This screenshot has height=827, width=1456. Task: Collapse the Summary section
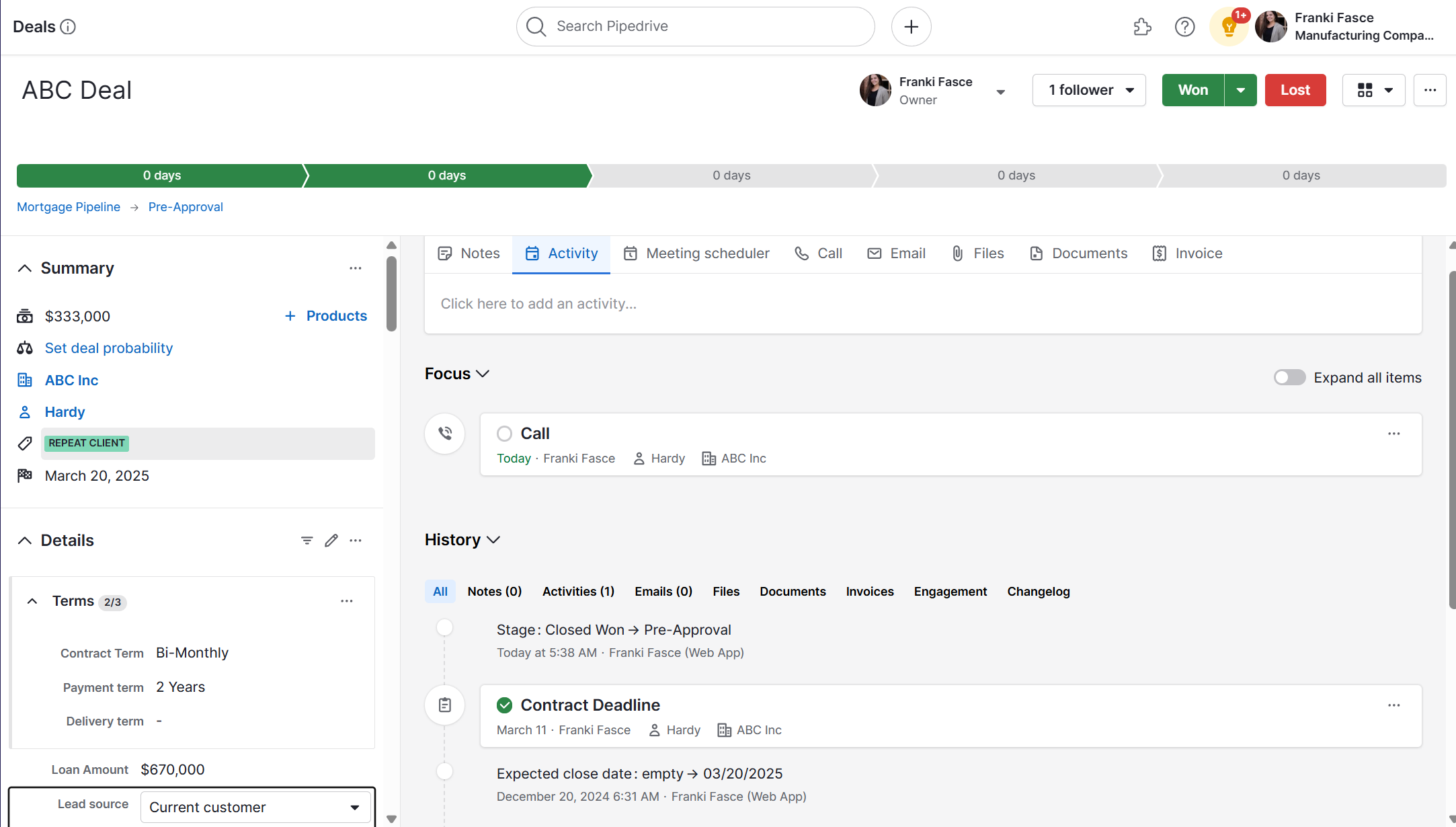click(25, 268)
